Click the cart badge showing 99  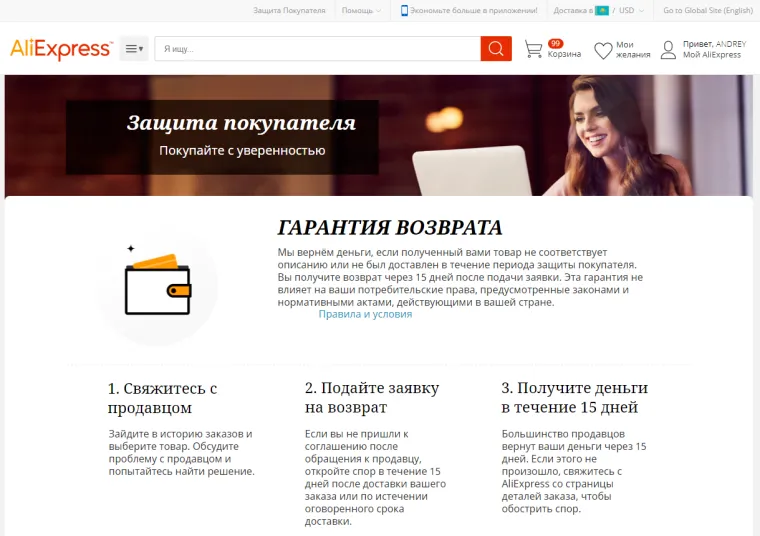[x=555, y=43]
